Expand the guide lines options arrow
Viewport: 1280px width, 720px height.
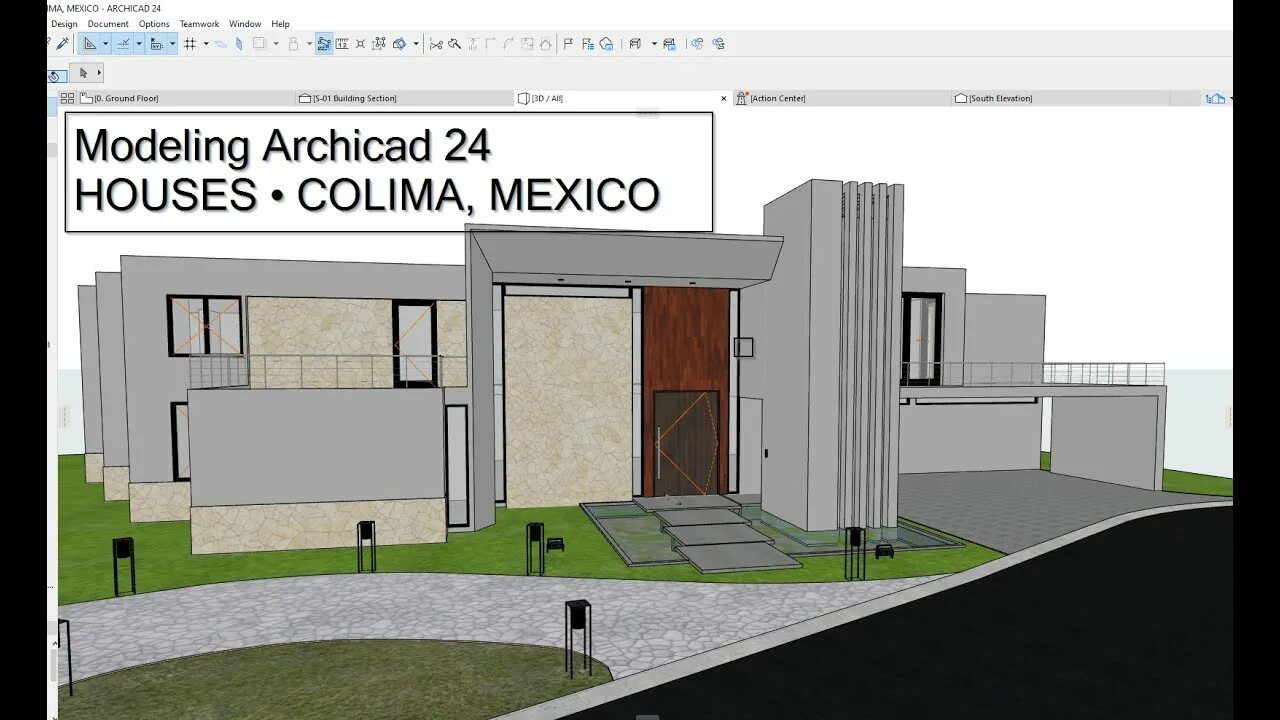pos(105,43)
